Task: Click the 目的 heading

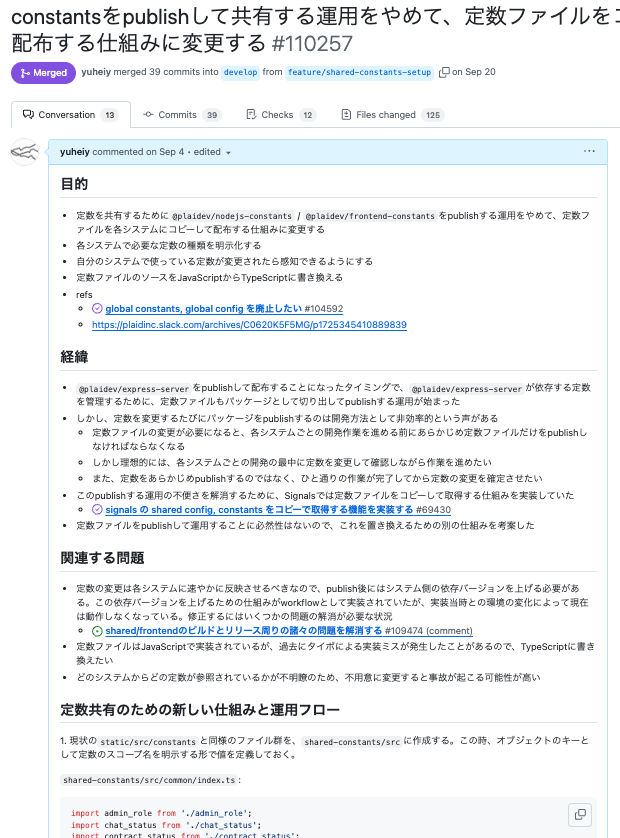Action: (74, 184)
